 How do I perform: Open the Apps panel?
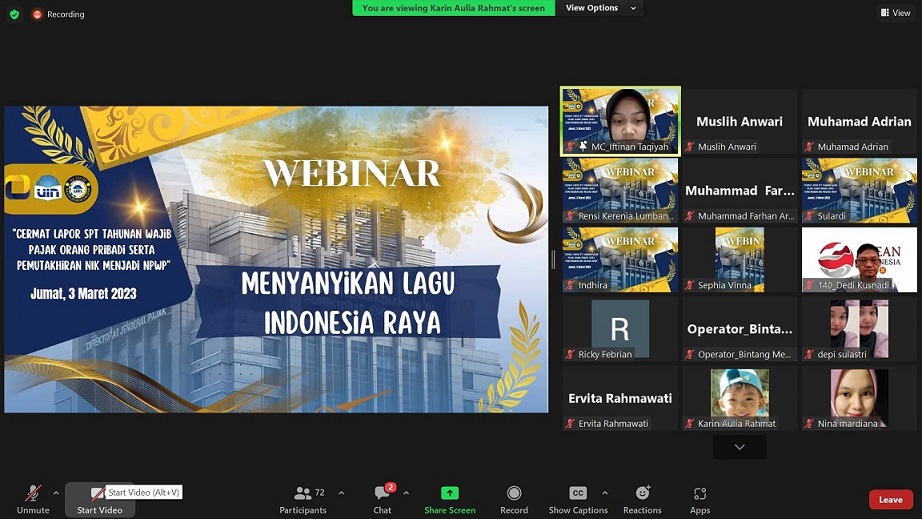pyautogui.click(x=700, y=499)
